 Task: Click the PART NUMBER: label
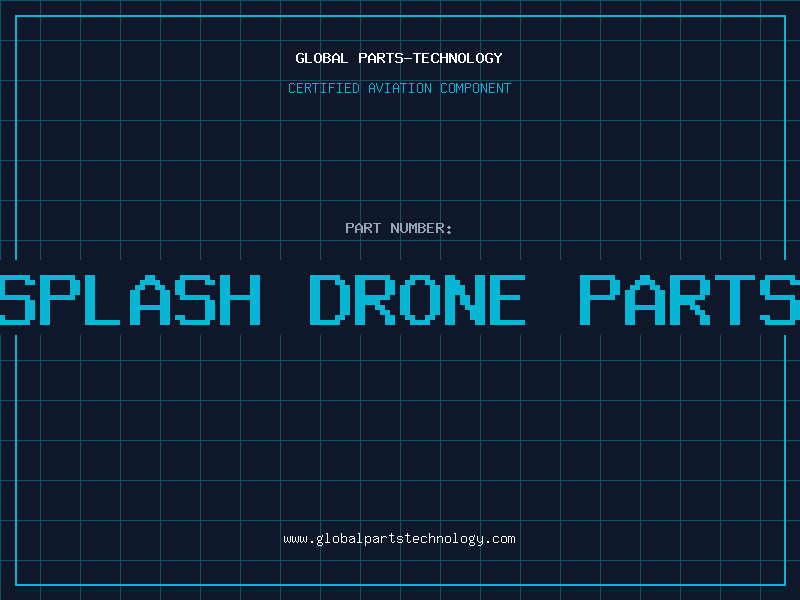pyautogui.click(x=399, y=228)
